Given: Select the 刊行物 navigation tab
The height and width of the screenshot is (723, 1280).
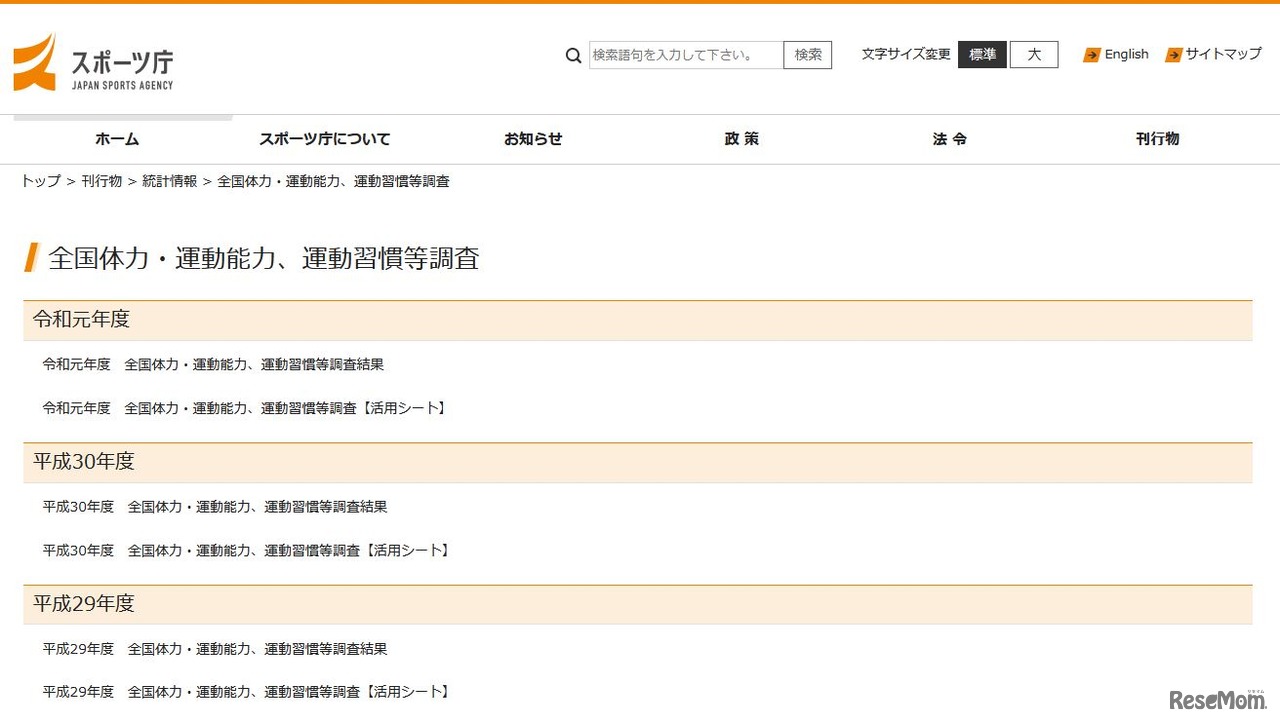Looking at the screenshot, I should (1157, 139).
